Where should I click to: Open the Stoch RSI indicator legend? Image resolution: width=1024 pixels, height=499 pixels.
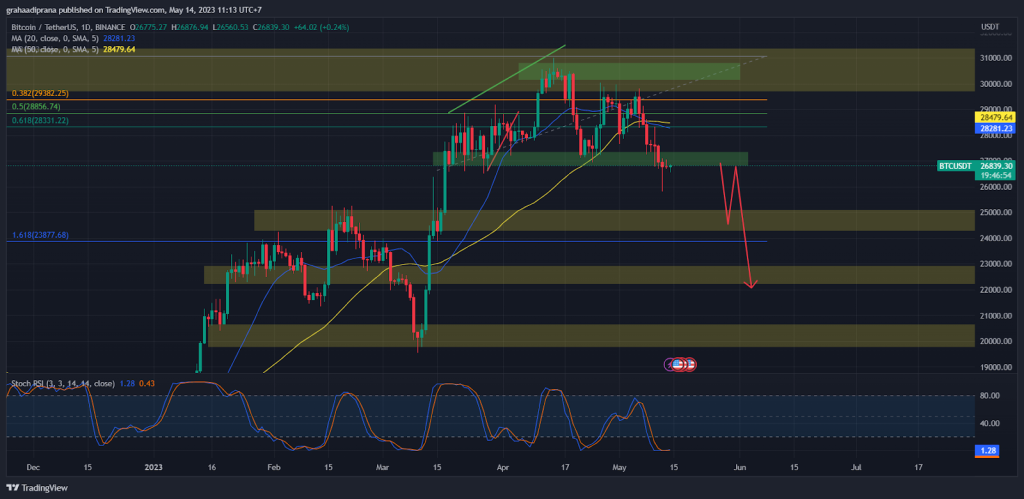63,383
